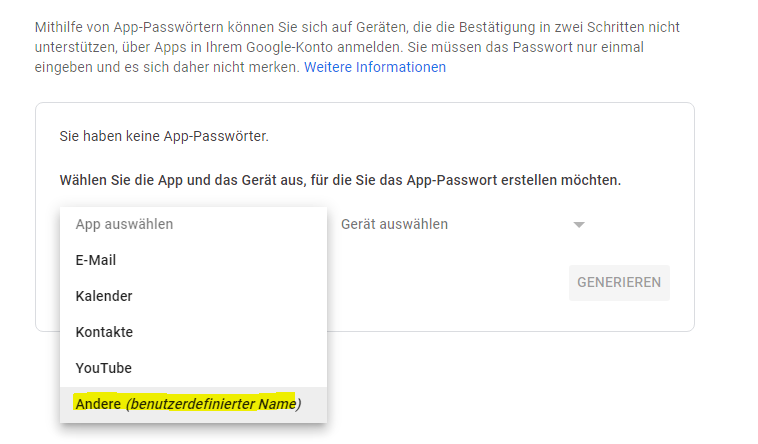
Task: Click the yellow highlighted 'Andere' word
Action: coord(98,404)
